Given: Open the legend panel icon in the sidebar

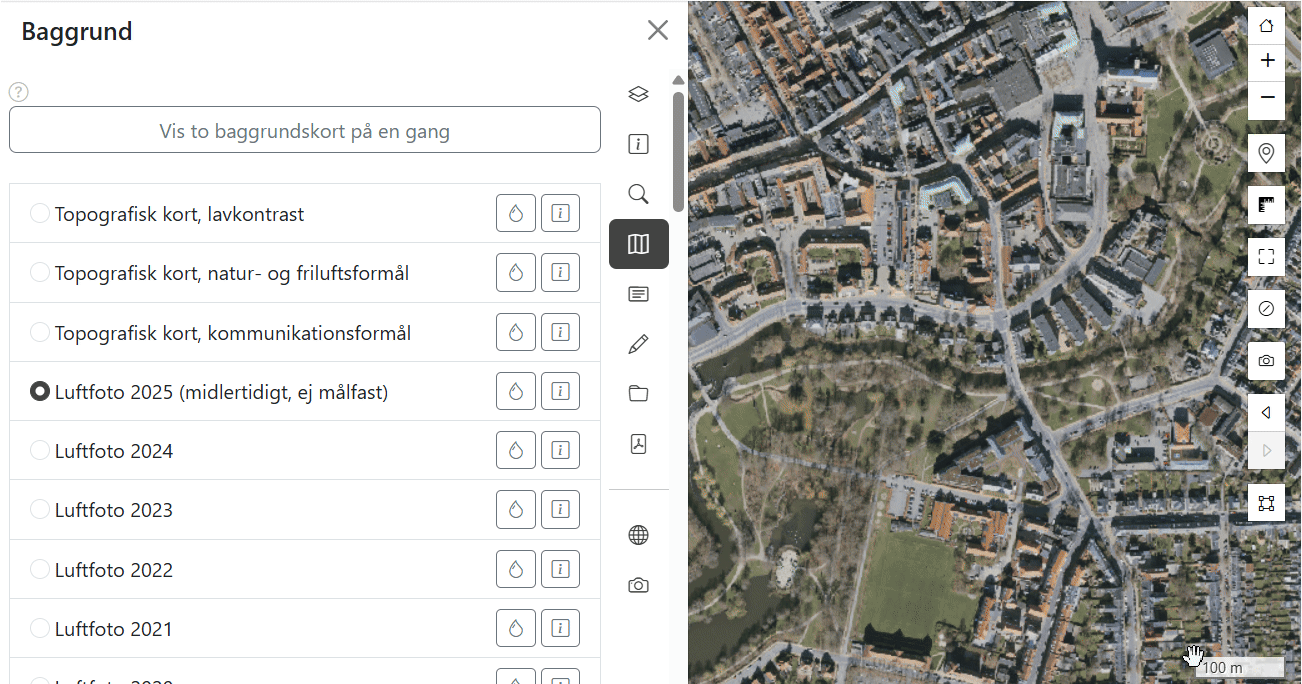Looking at the screenshot, I should click(638, 294).
